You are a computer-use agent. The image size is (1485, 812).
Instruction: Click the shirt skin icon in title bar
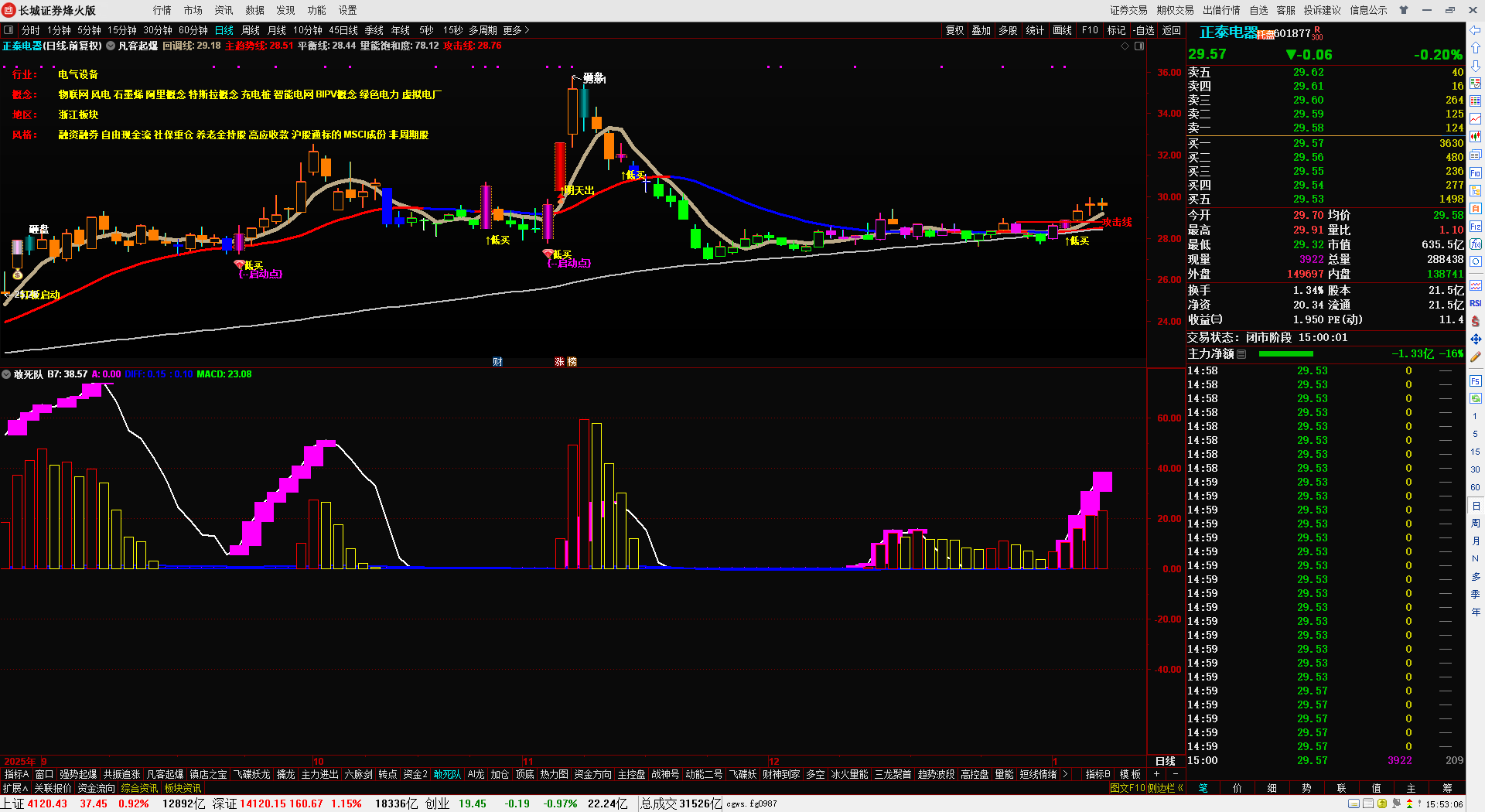(1404, 10)
